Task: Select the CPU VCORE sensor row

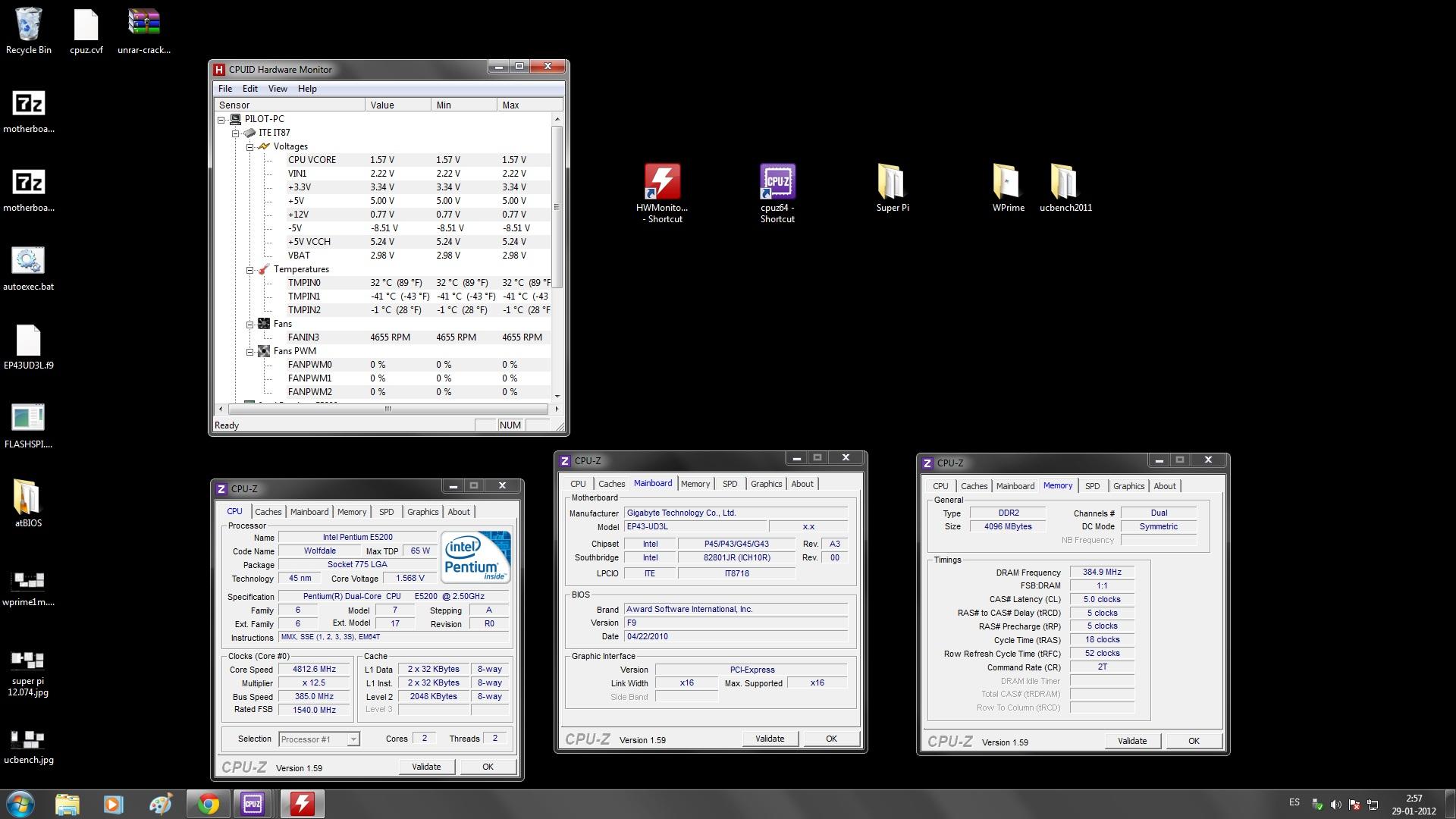Action: coord(383,160)
